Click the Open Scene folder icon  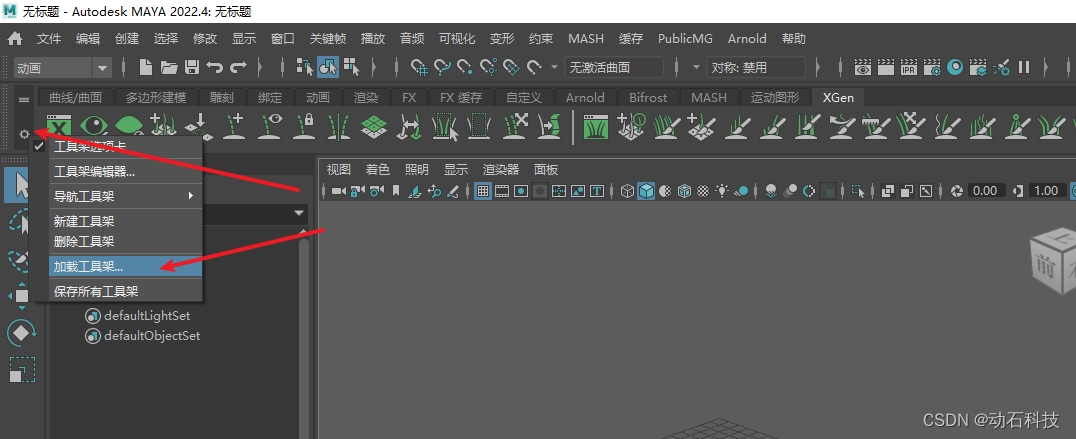(169, 67)
